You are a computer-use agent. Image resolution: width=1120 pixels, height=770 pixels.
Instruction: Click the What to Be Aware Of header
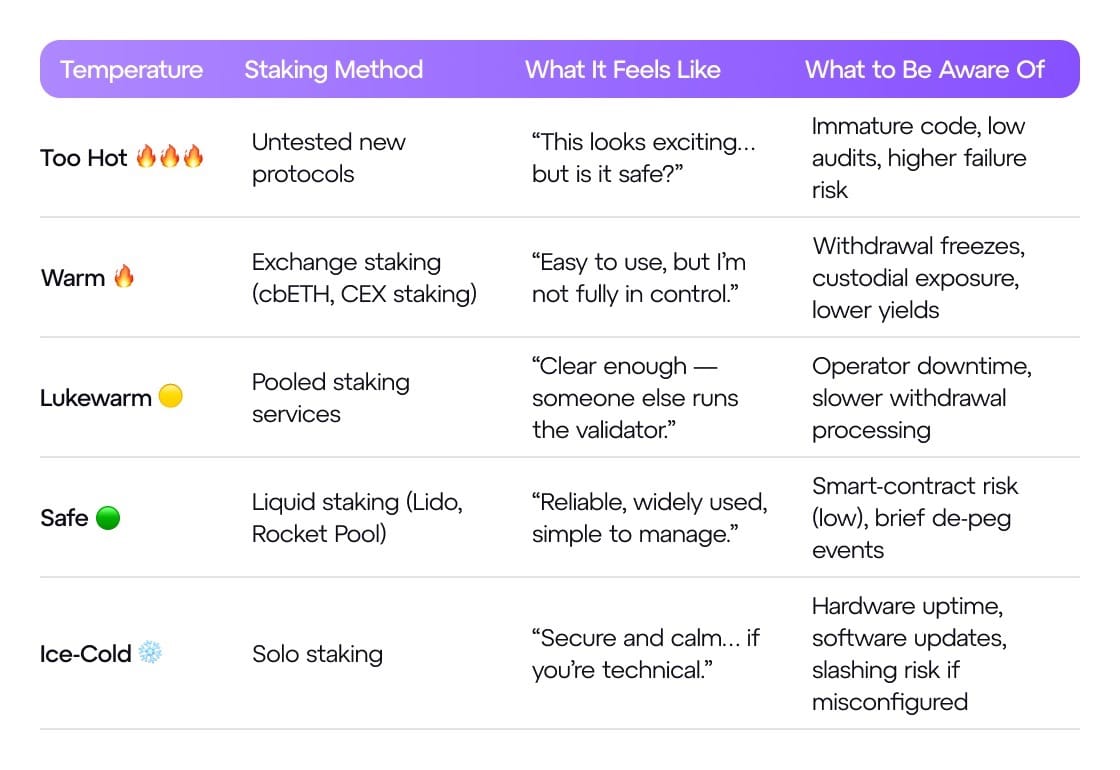(x=924, y=69)
